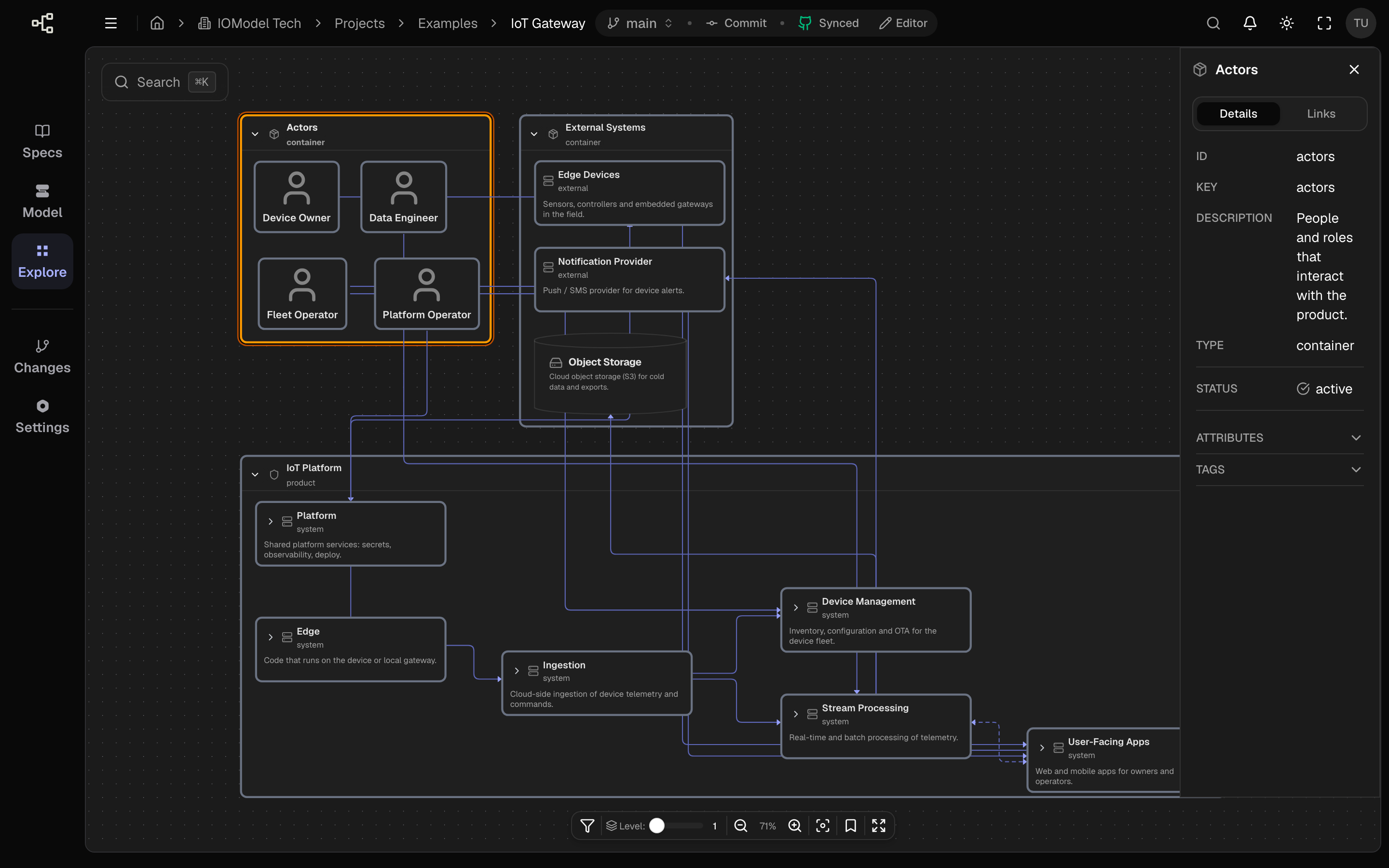Open the diagram filter funnel
The width and height of the screenshot is (1389, 868).
(587, 826)
